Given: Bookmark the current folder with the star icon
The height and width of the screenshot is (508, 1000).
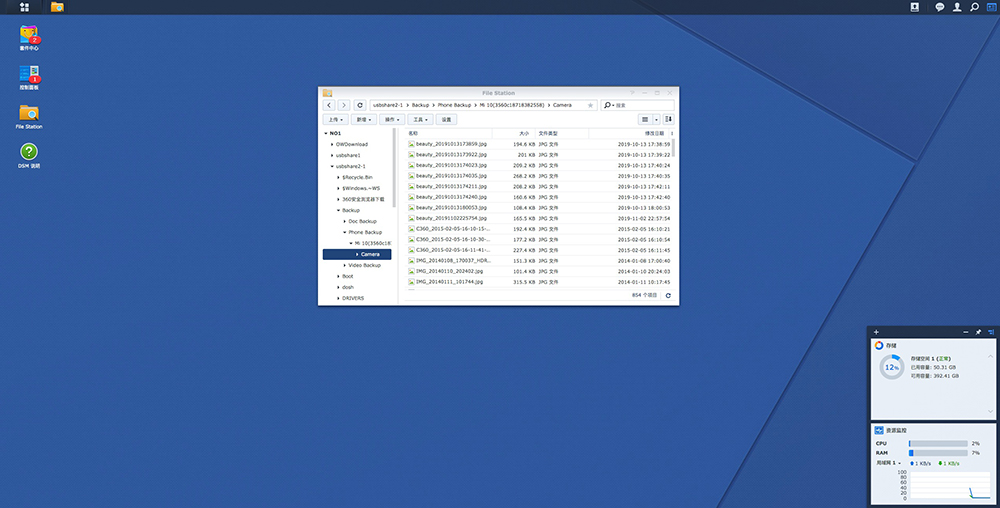Looking at the screenshot, I should click(590, 105).
